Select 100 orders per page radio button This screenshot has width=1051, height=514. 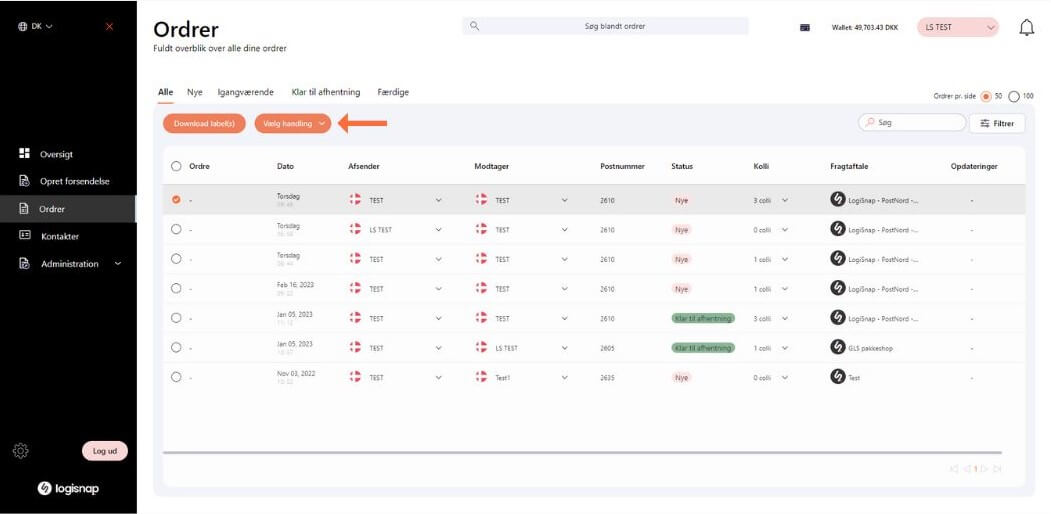click(x=1014, y=96)
